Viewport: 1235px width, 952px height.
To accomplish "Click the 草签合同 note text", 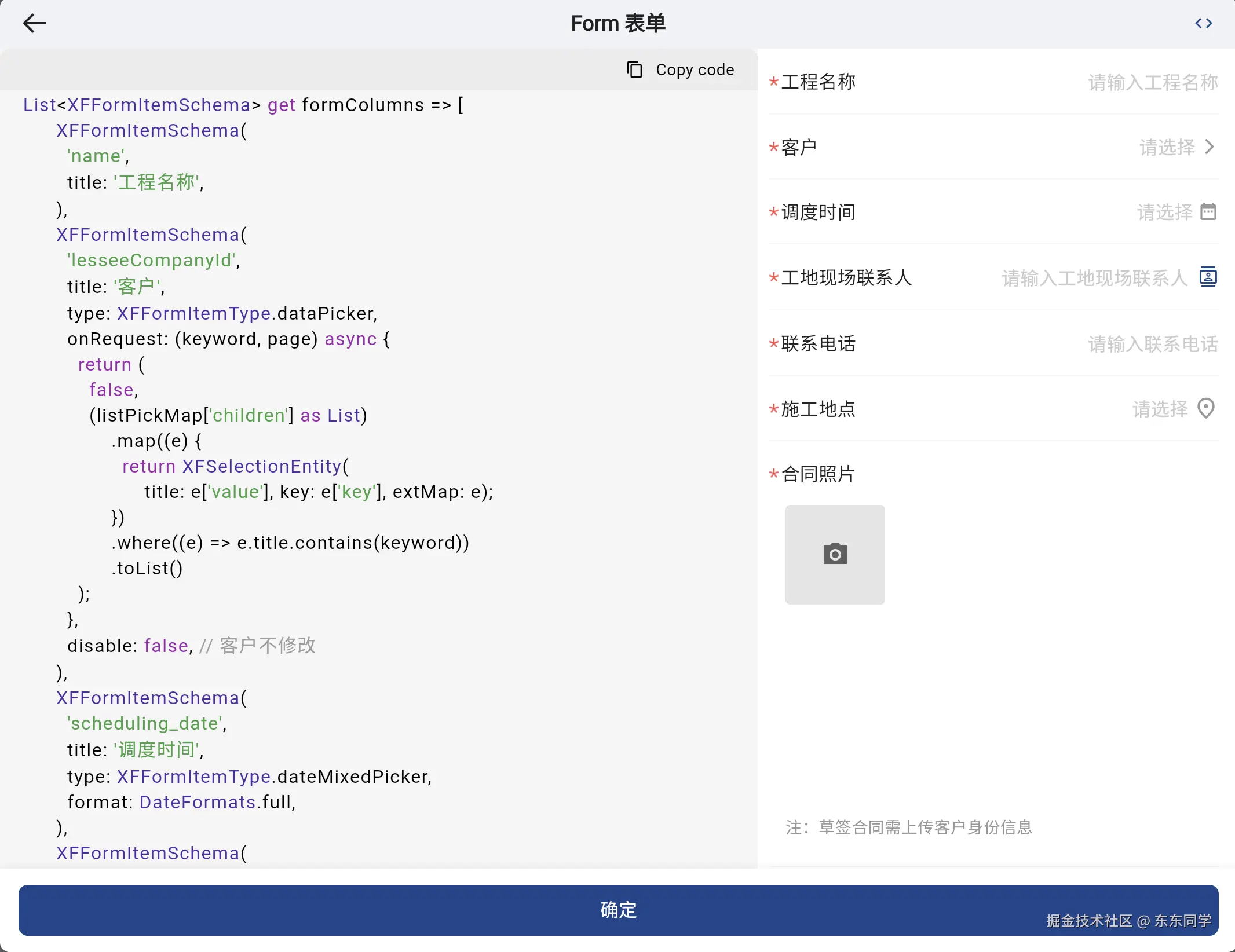I will click(908, 827).
